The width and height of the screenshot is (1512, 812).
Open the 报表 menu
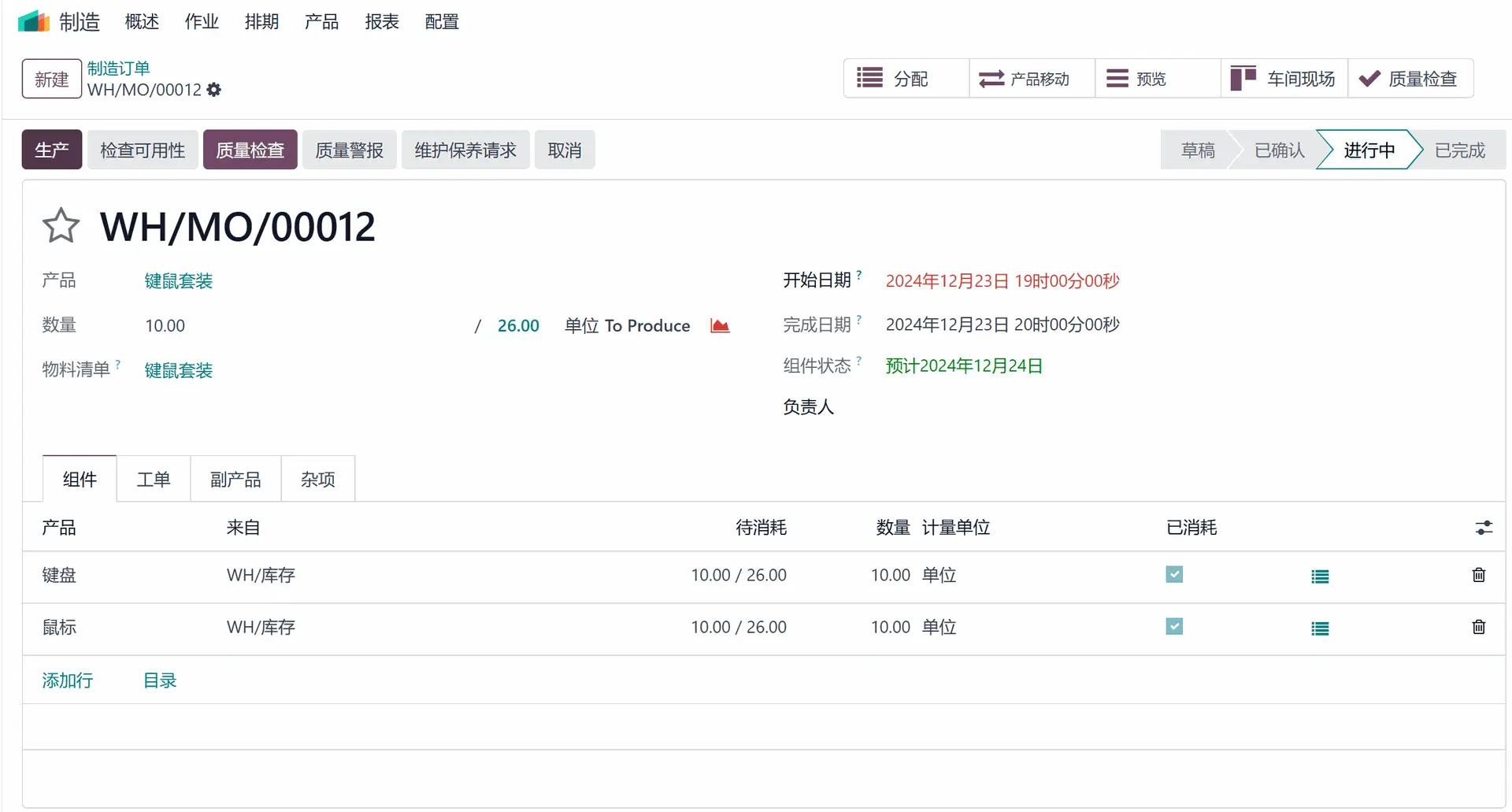point(382,21)
